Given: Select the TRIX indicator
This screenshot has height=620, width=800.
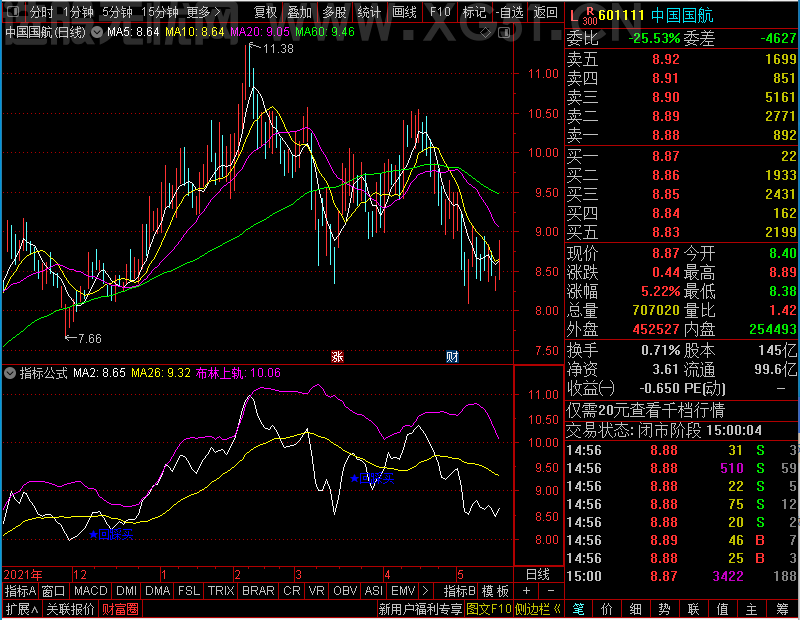Looking at the screenshot, I should click(x=221, y=591).
